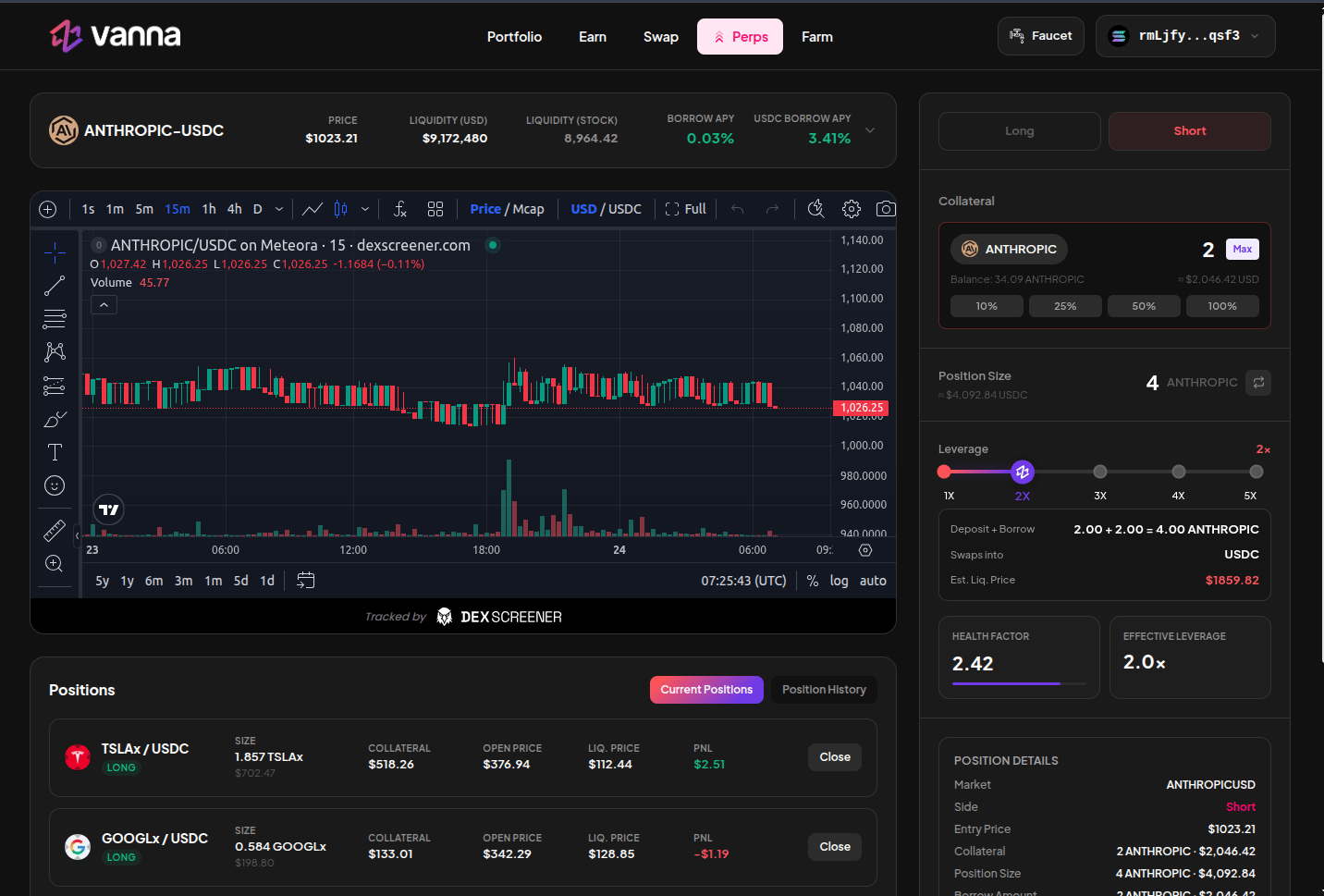The height and width of the screenshot is (896, 1324).
Task: Toggle percentage scale on chart
Action: (812, 581)
